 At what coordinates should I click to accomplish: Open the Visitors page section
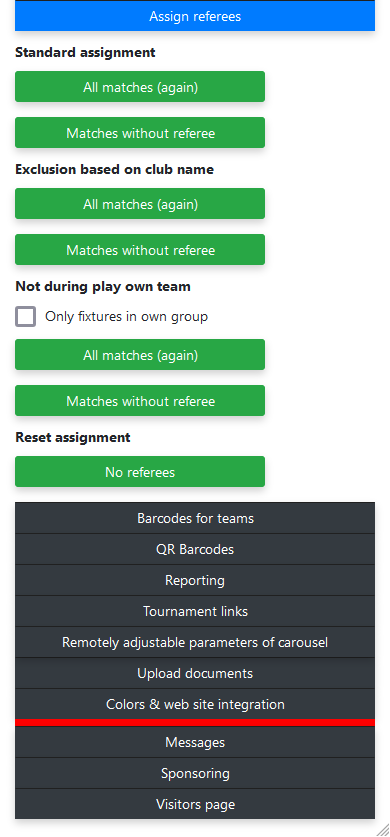click(x=195, y=804)
